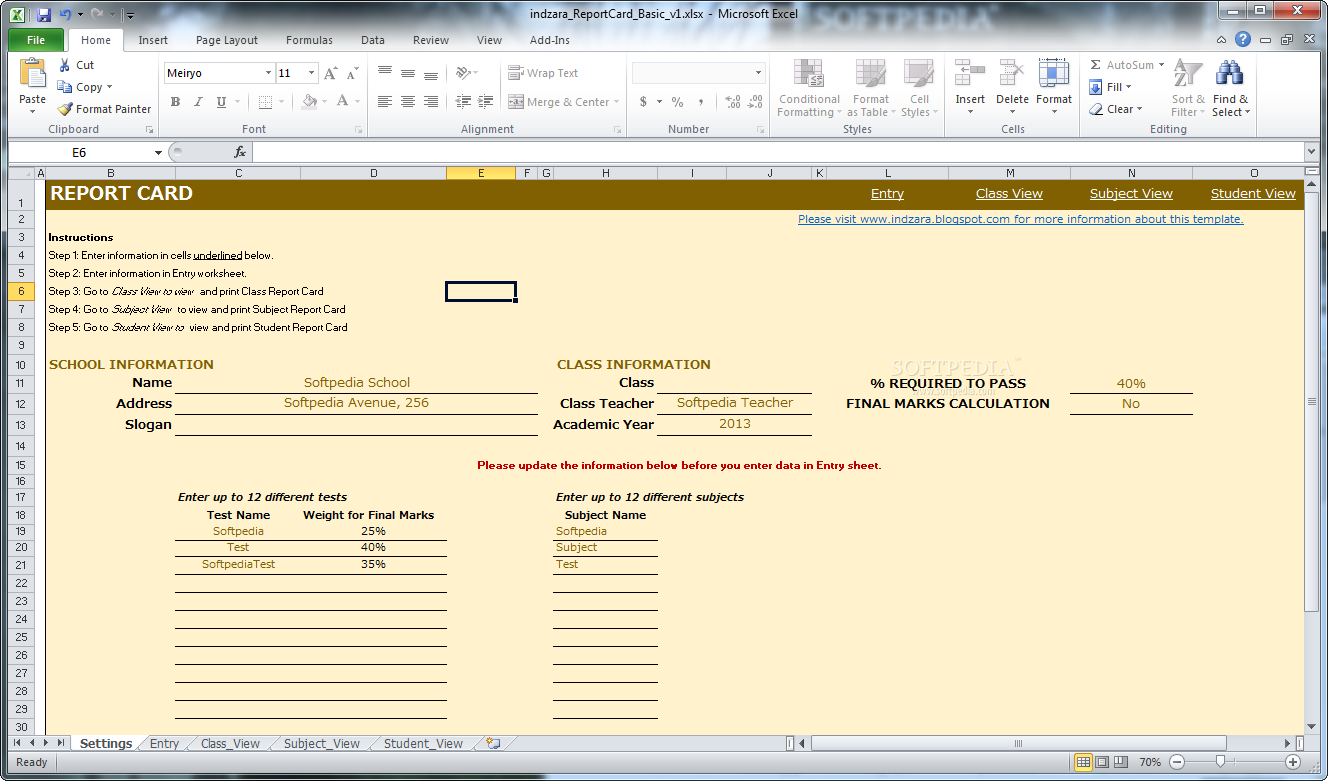
Task: Open the Find & Select binoculars
Action: tap(1229, 73)
